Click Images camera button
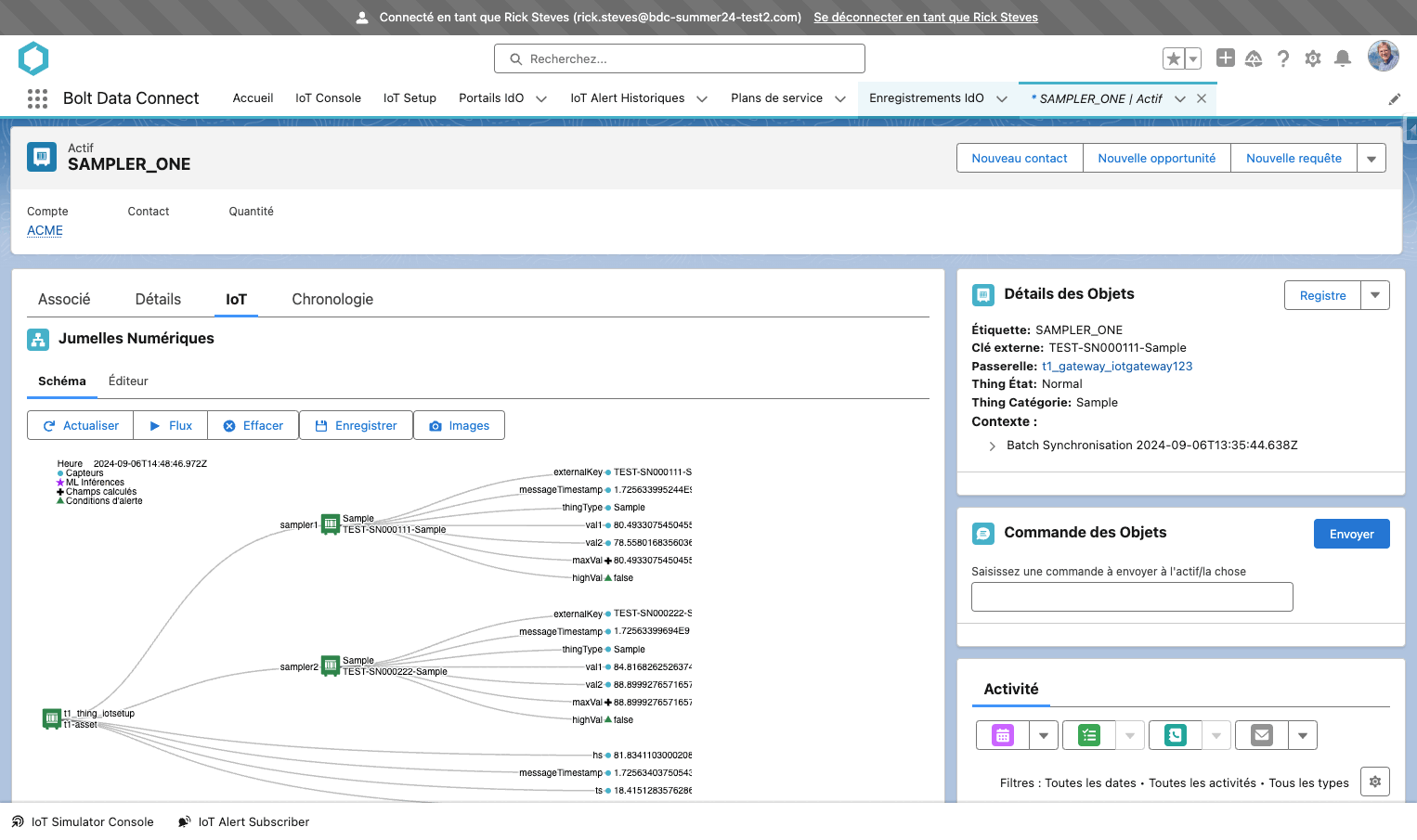The height and width of the screenshot is (840, 1417). (459, 425)
